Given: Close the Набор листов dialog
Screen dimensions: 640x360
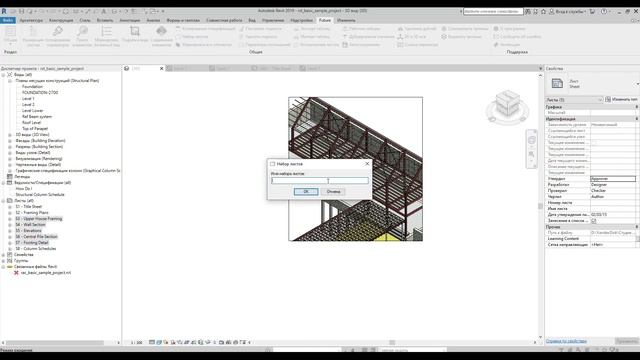Looking at the screenshot, I should click(x=367, y=164).
